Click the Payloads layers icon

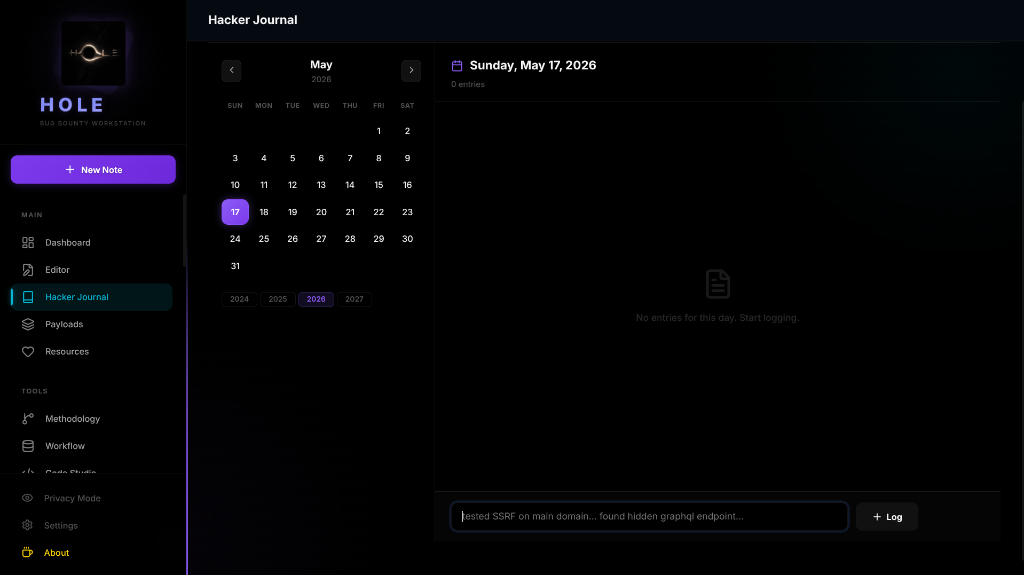(x=28, y=324)
